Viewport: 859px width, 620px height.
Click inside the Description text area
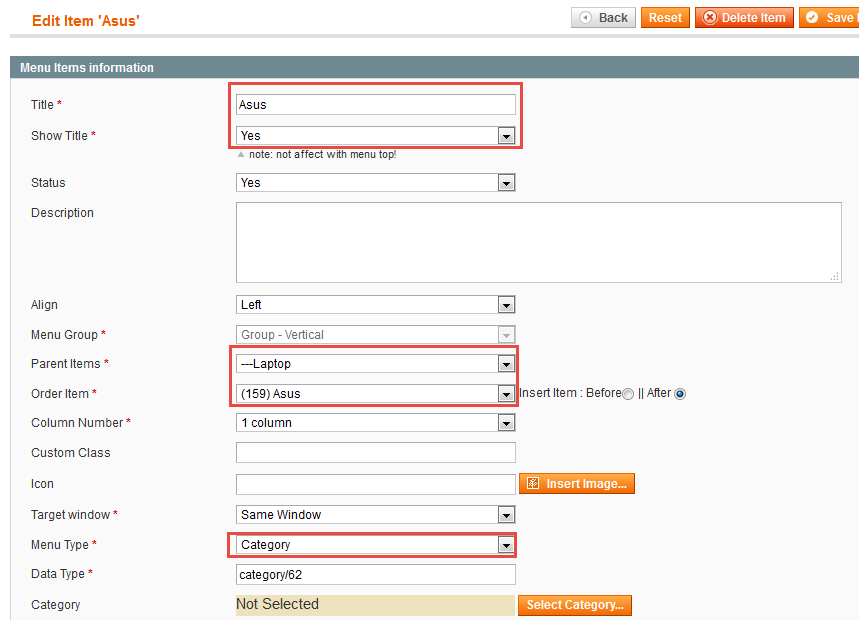[539, 243]
